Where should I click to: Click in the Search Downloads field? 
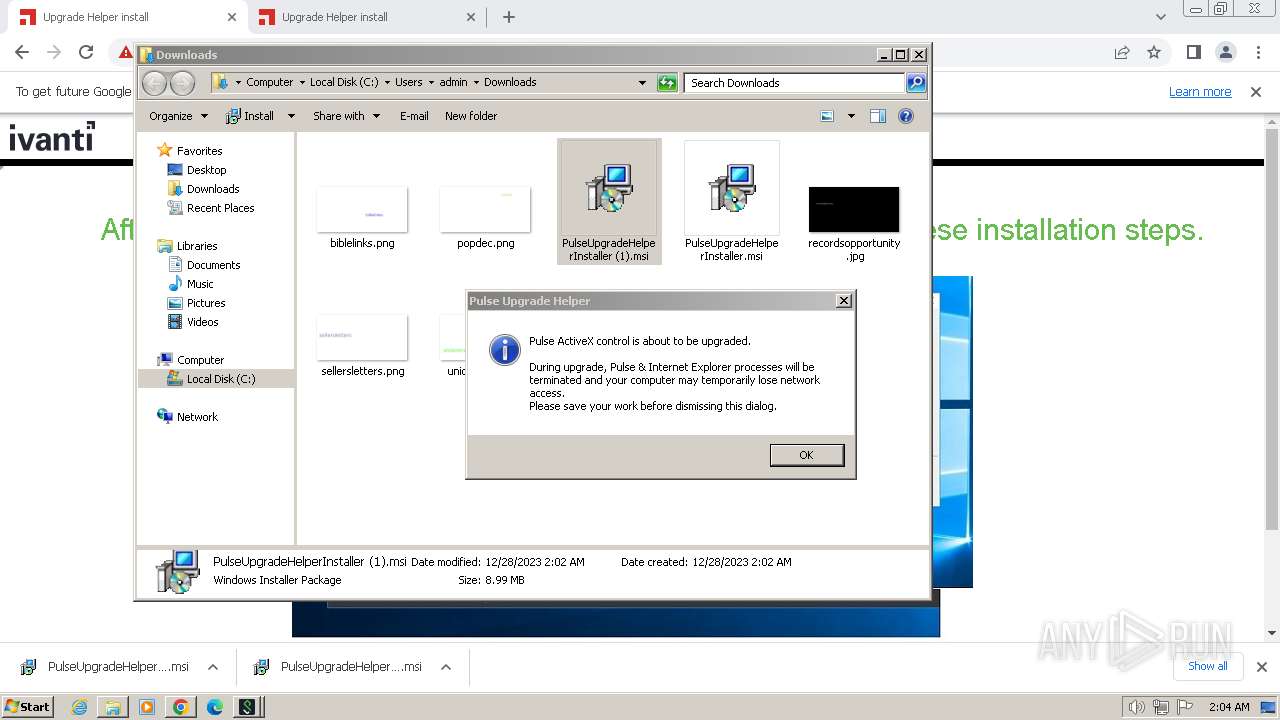pos(795,83)
